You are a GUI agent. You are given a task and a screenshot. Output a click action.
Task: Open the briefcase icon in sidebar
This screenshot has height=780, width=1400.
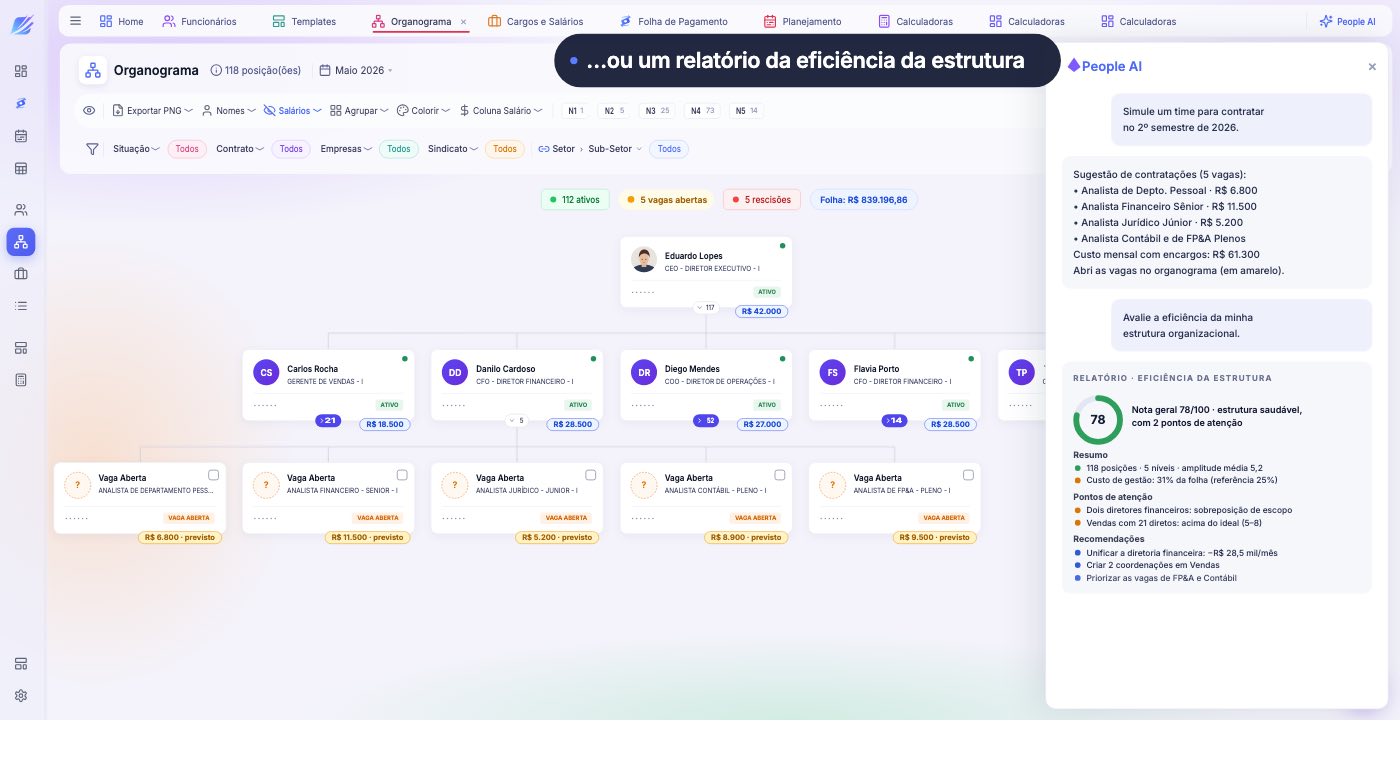21,273
